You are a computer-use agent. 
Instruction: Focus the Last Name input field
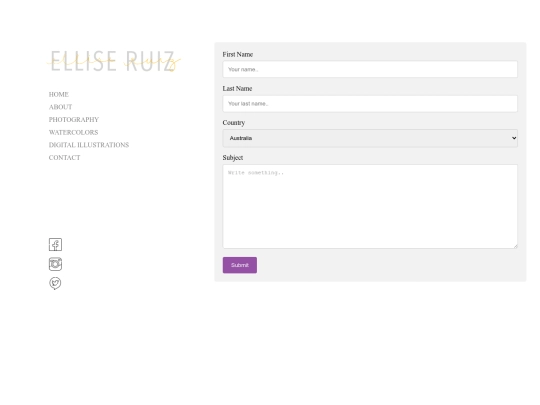pos(370,104)
